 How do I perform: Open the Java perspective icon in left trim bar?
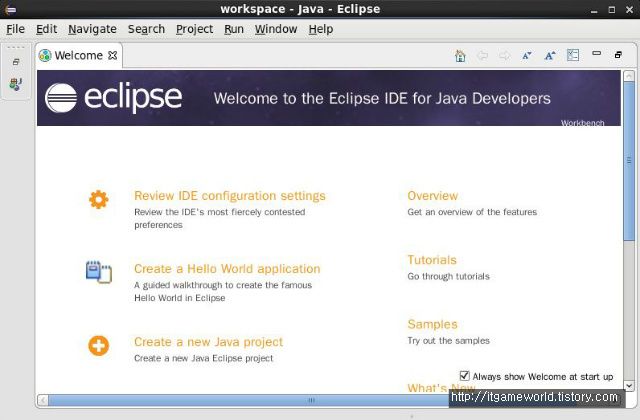[x=16, y=84]
